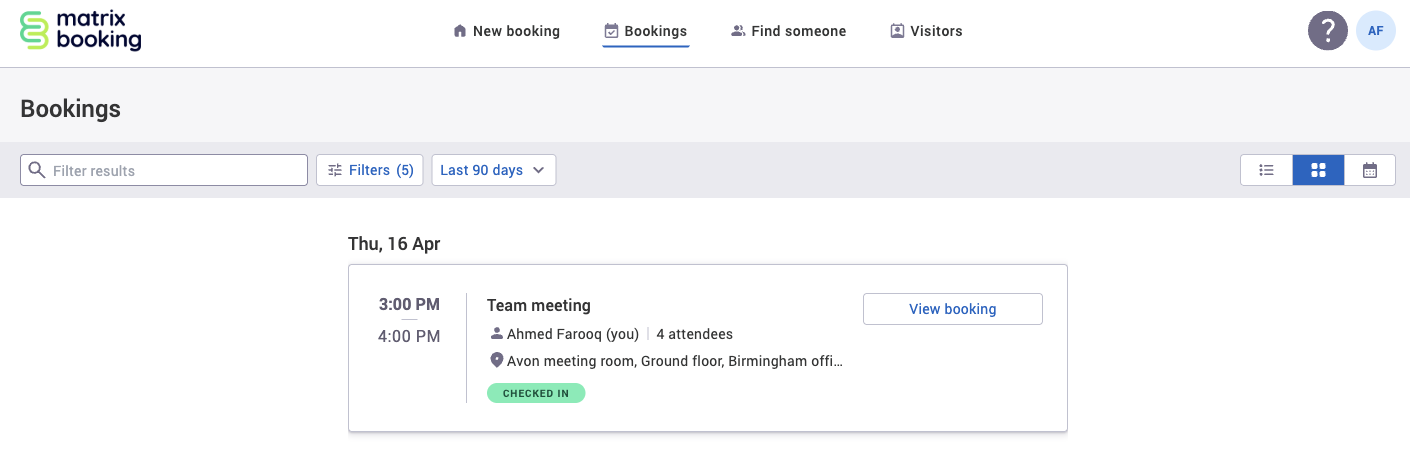Open help via question mark icon

tap(1328, 30)
